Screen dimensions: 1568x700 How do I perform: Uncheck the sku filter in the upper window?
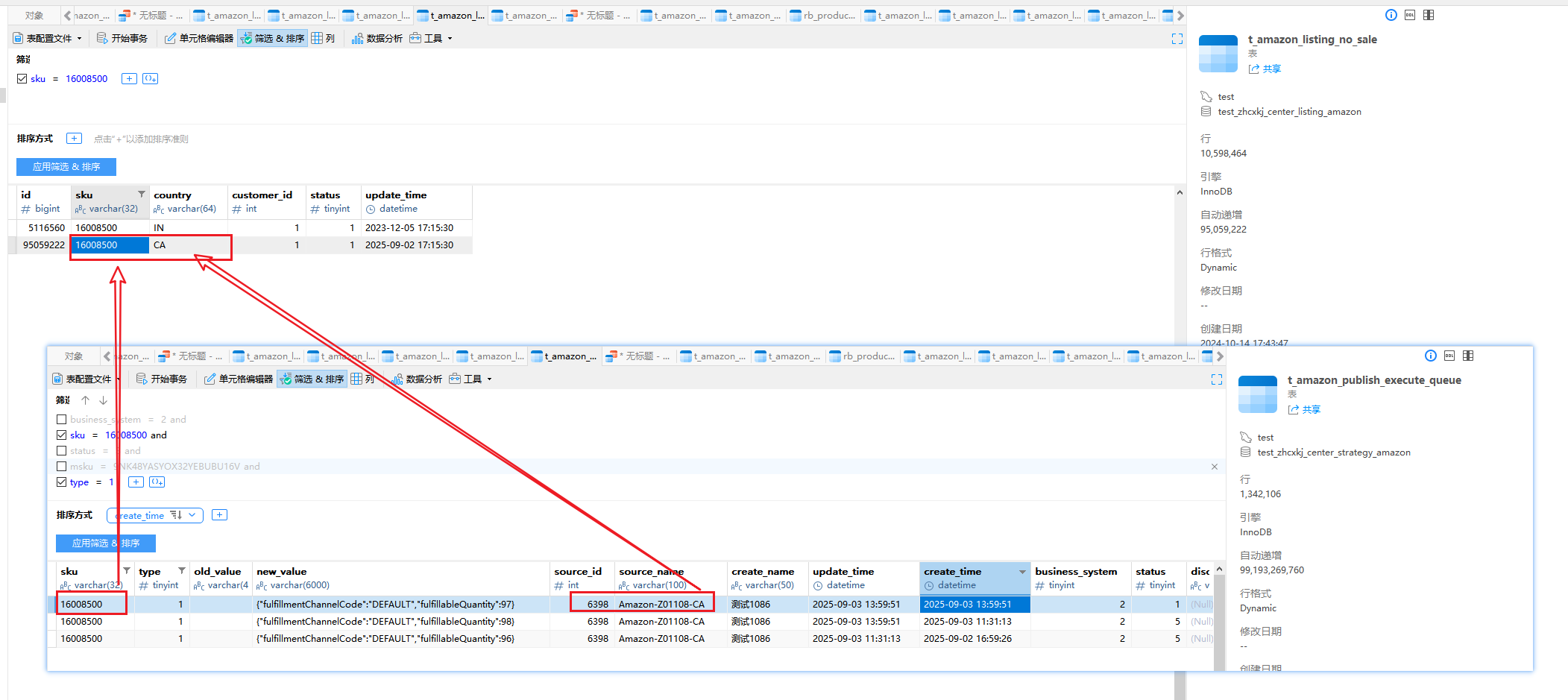[22, 78]
